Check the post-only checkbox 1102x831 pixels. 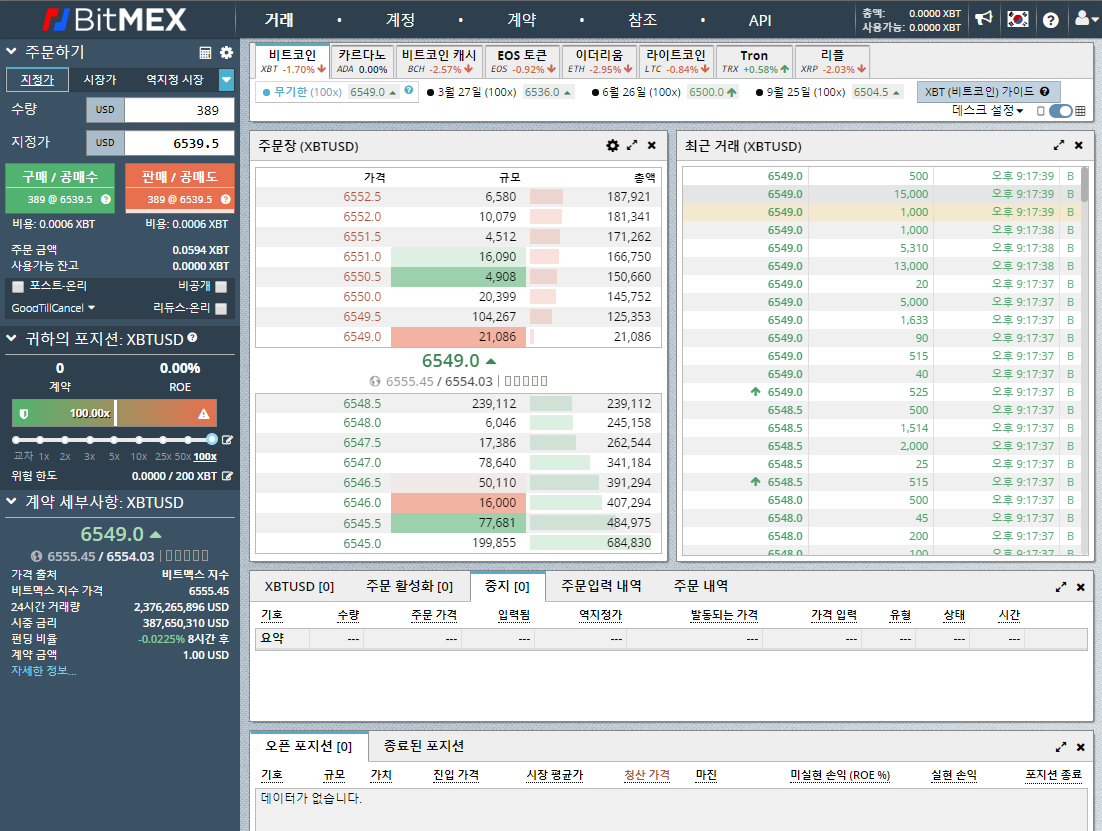(x=18, y=286)
